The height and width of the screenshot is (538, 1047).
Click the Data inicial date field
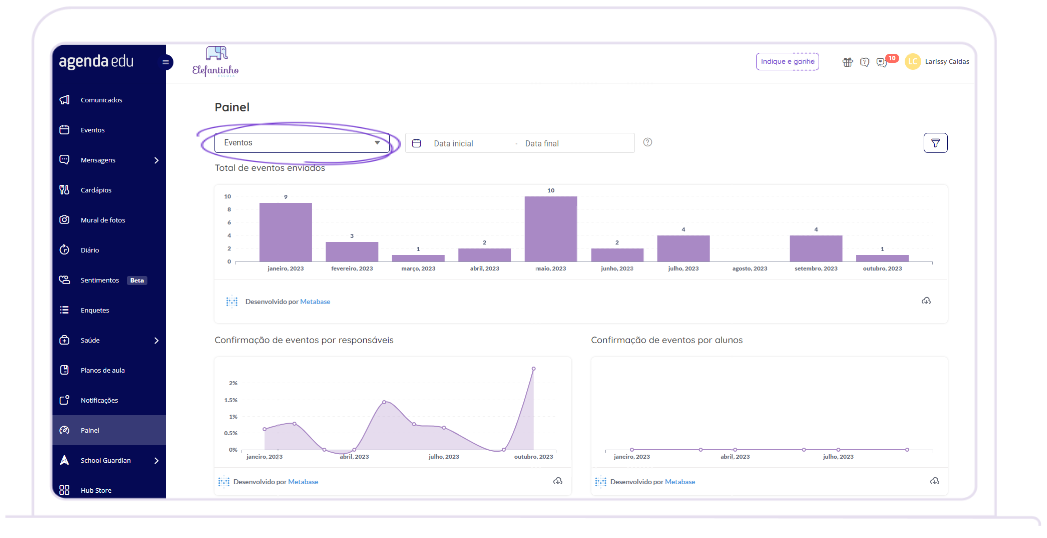tap(454, 144)
